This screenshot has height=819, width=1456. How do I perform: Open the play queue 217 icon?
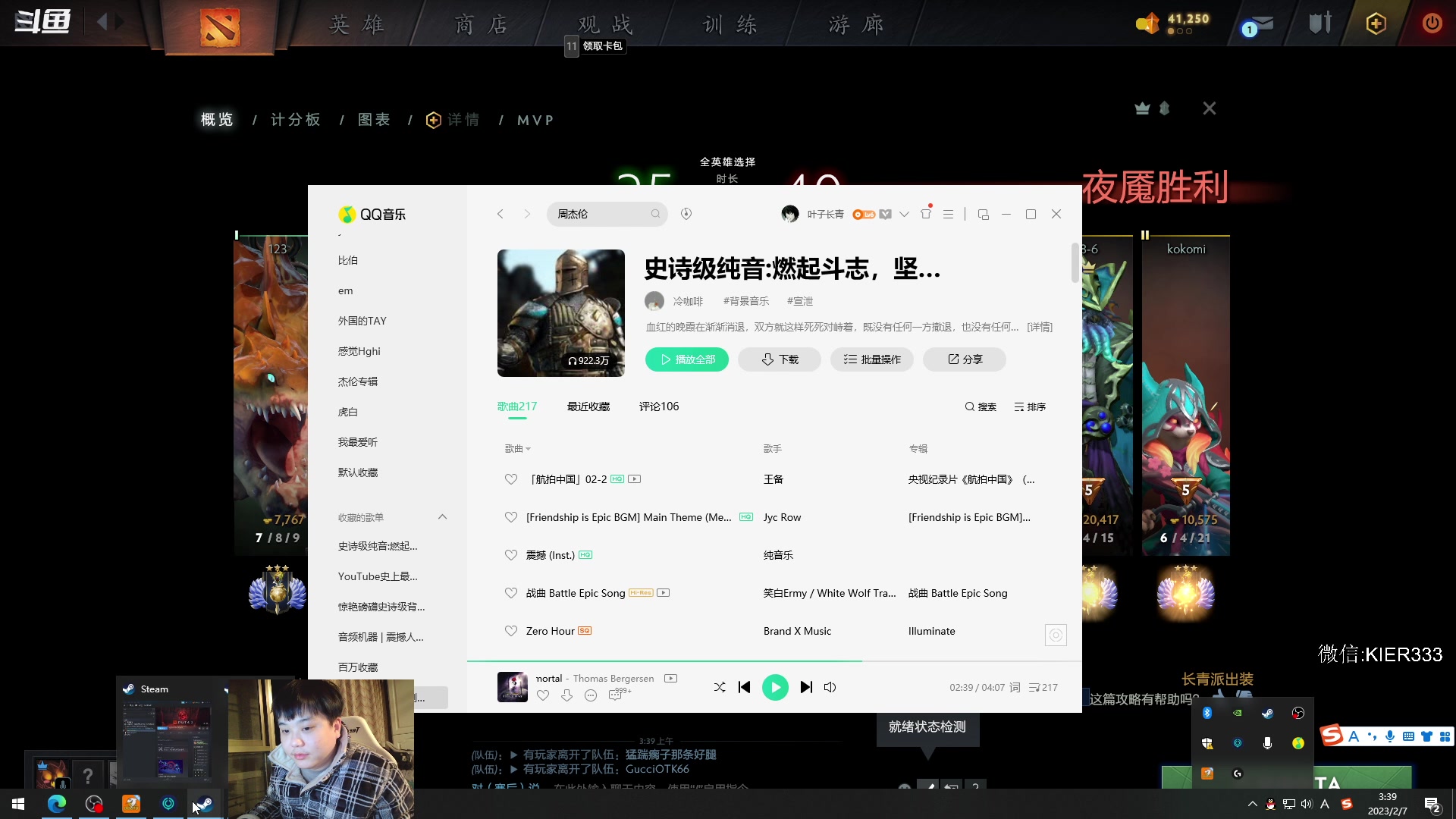tap(1042, 687)
